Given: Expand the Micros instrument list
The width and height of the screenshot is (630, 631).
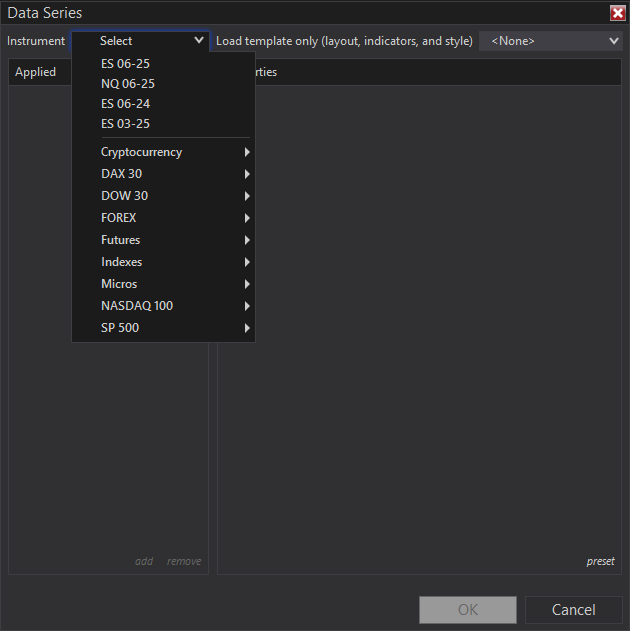Looking at the screenshot, I should 163,284.
